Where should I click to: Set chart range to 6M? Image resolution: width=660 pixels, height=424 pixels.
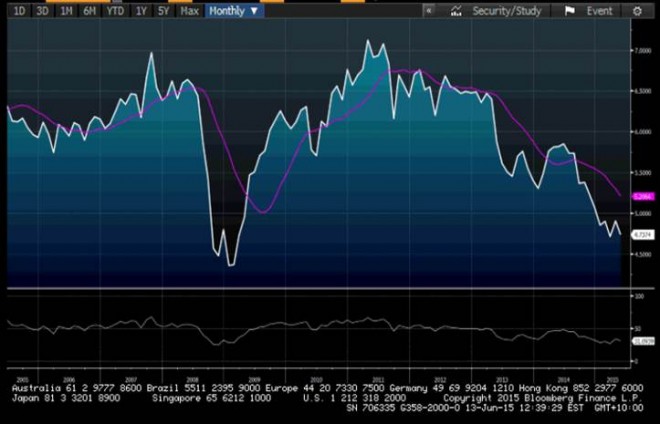click(x=90, y=11)
